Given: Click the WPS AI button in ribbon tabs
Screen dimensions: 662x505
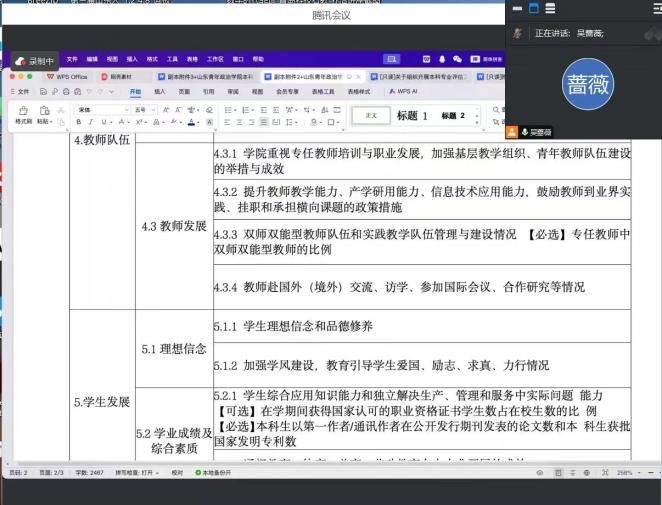Looking at the screenshot, I should coord(403,90).
